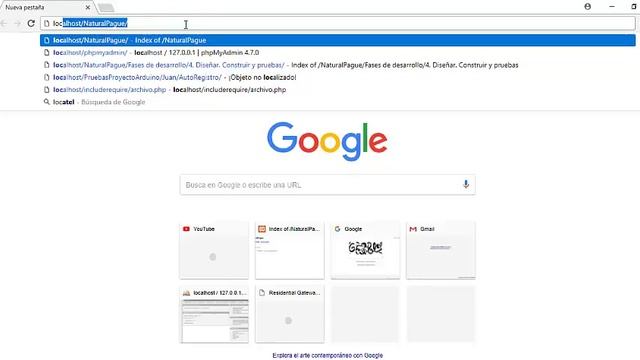Close the Nueva pestaña tab
640x360 pixels.
pos(88,7)
